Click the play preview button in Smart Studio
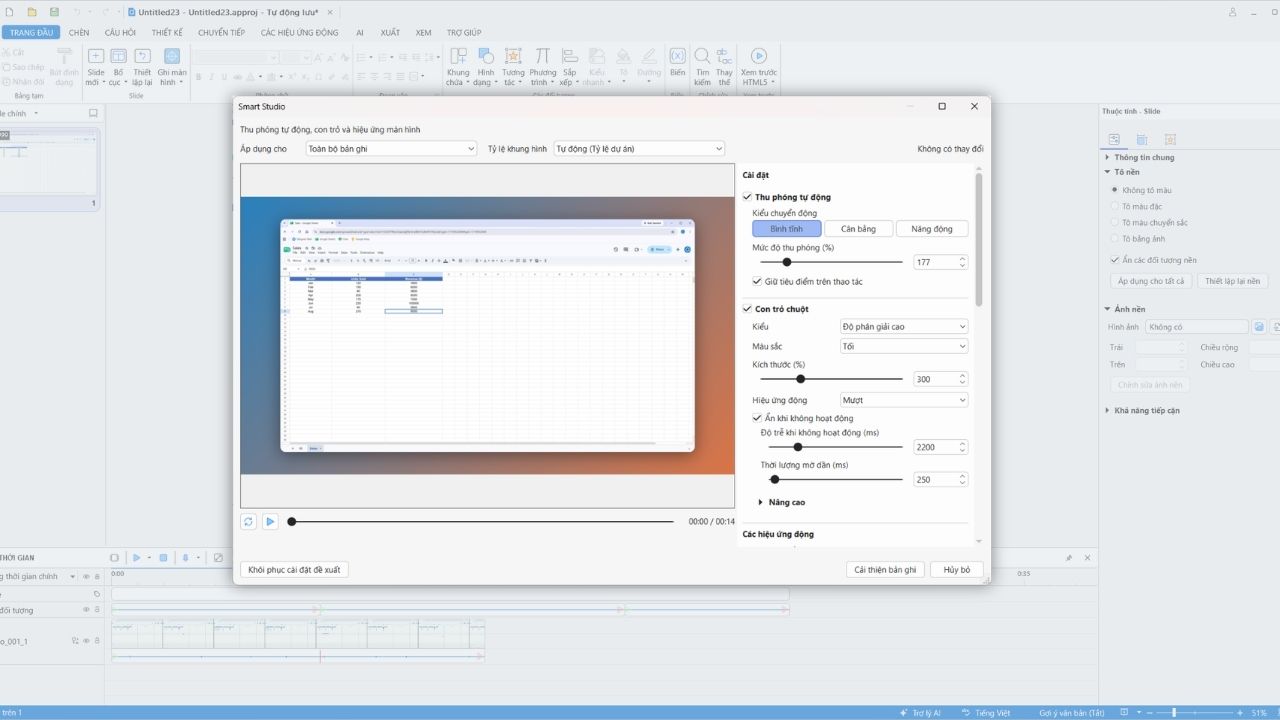Screen dimensions: 1280x720 pyautogui.click(x=270, y=522)
